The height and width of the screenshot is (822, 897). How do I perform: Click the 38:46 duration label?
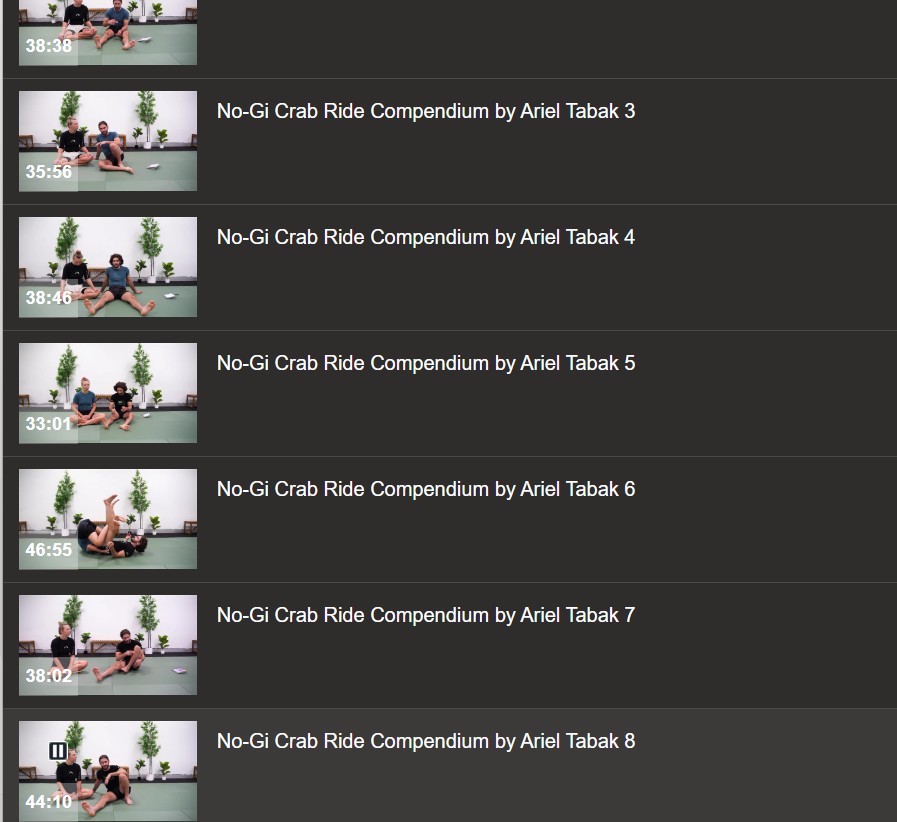tap(49, 297)
